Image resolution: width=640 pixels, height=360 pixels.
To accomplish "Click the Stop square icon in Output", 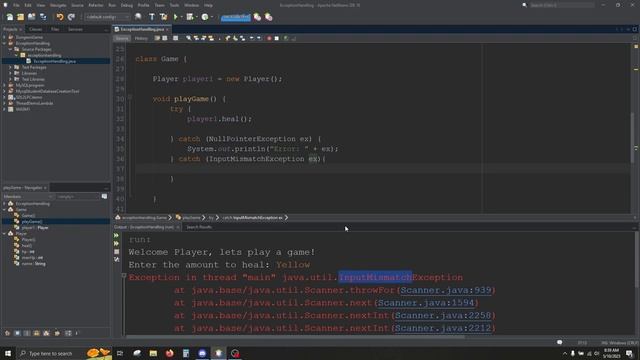I will click(116, 251).
